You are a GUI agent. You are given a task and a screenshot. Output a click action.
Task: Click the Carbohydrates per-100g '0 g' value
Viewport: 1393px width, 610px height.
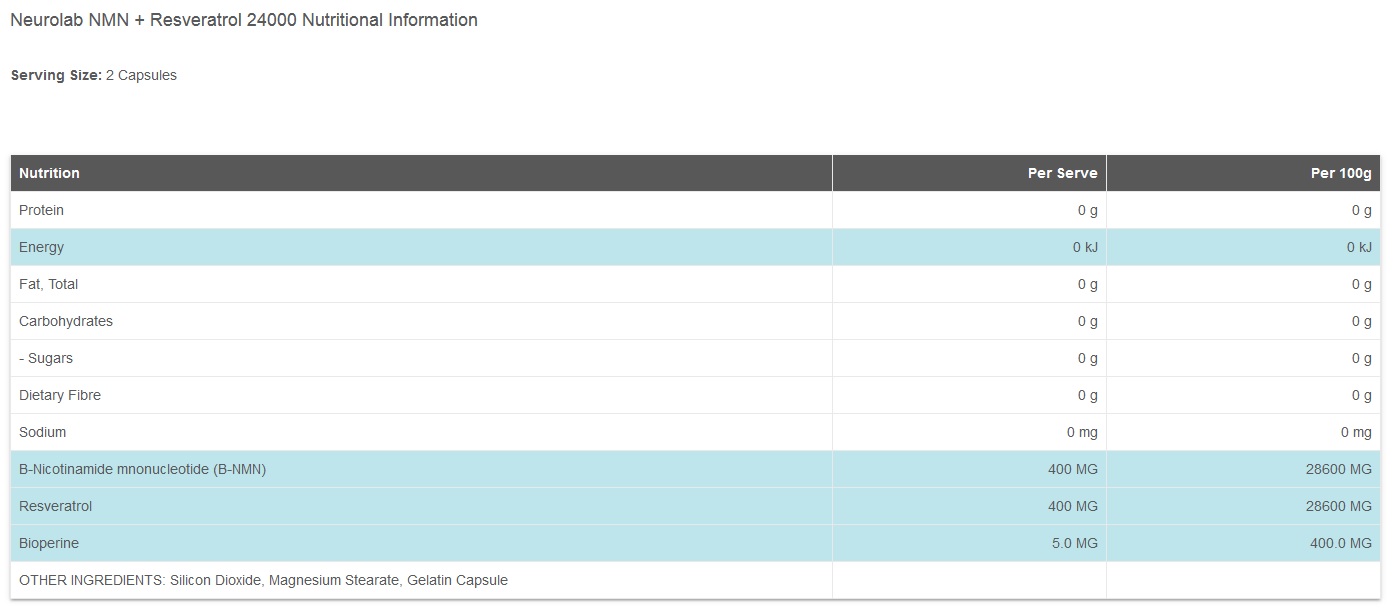[x=1361, y=321]
